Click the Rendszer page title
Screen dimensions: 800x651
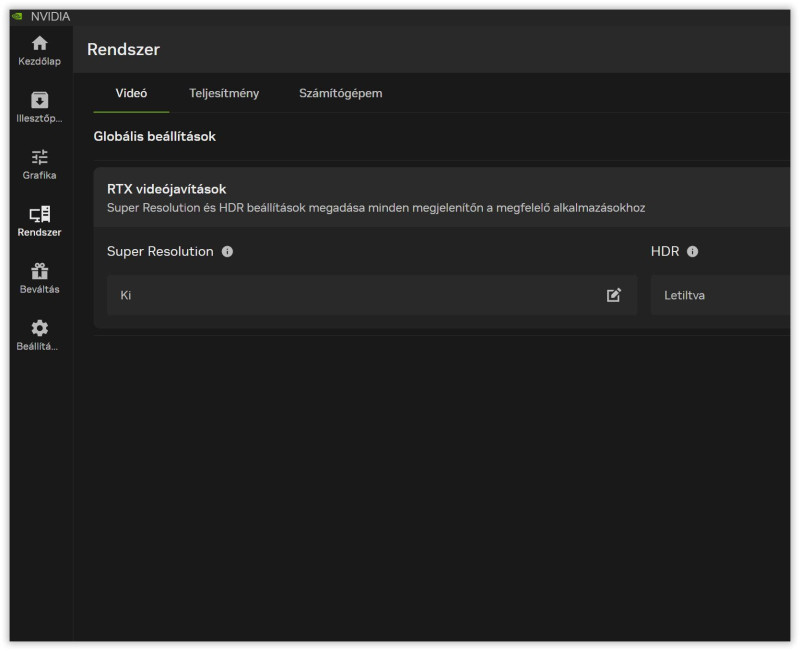[123, 49]
